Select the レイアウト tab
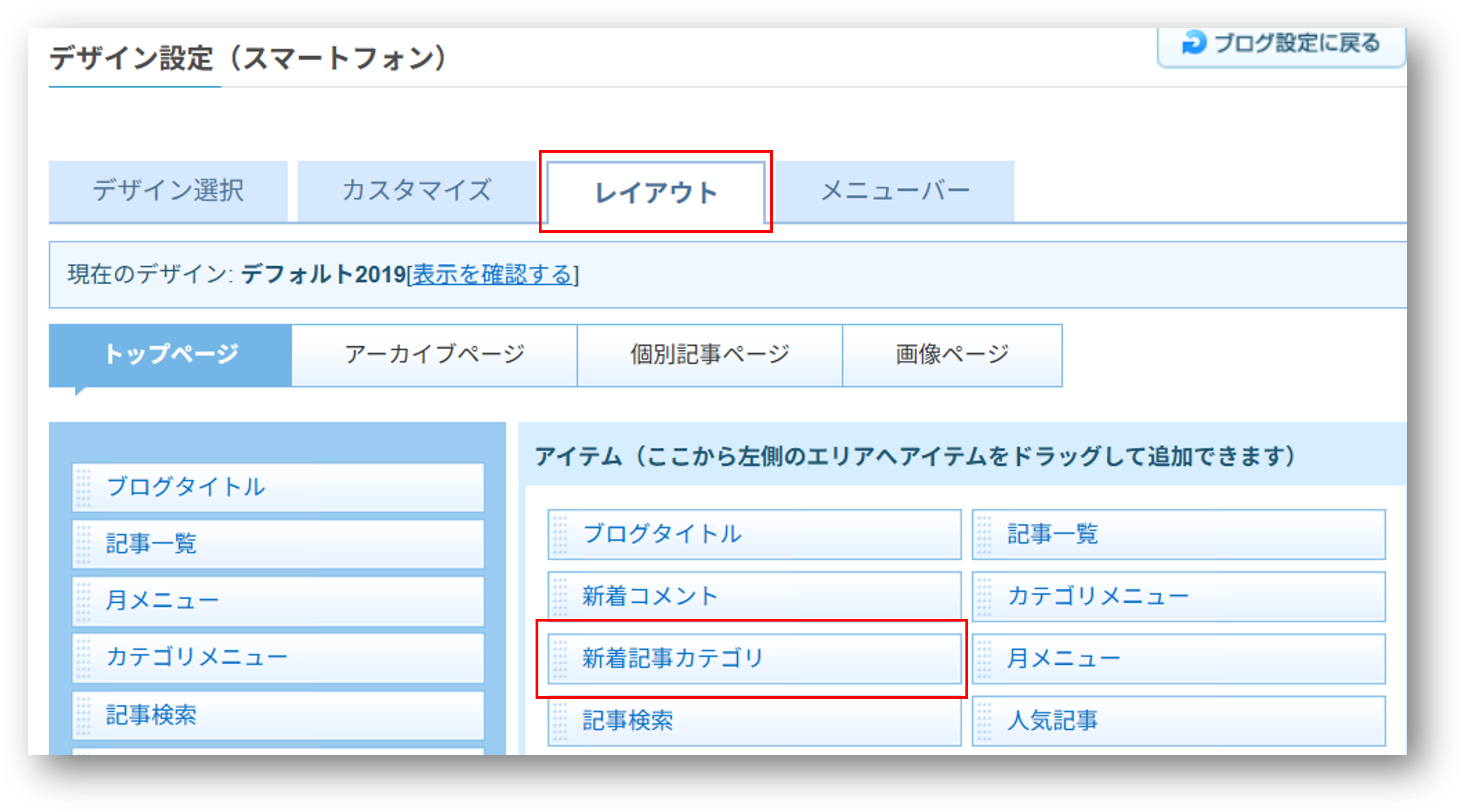Screen dimensions: 1464x812 [656, 192]
